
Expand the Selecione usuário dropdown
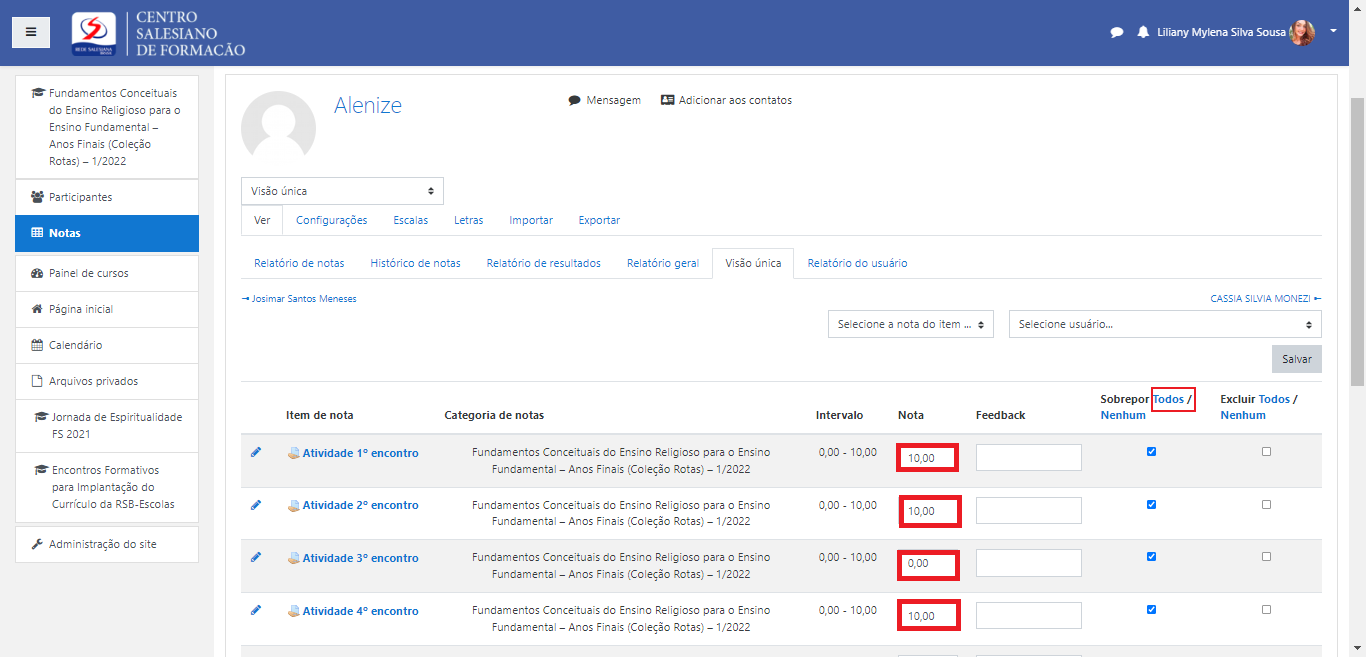1164,324
